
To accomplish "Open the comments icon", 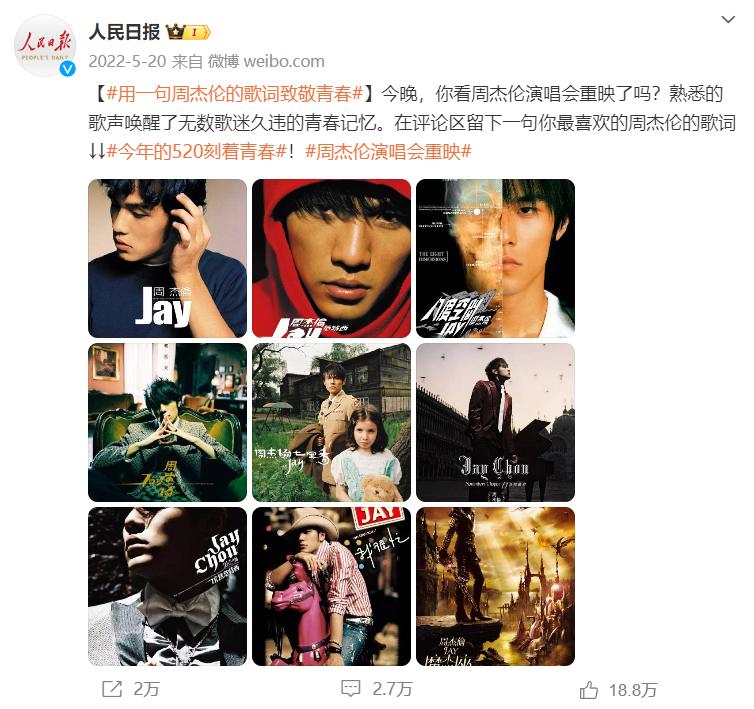I will tap(350, 689).
